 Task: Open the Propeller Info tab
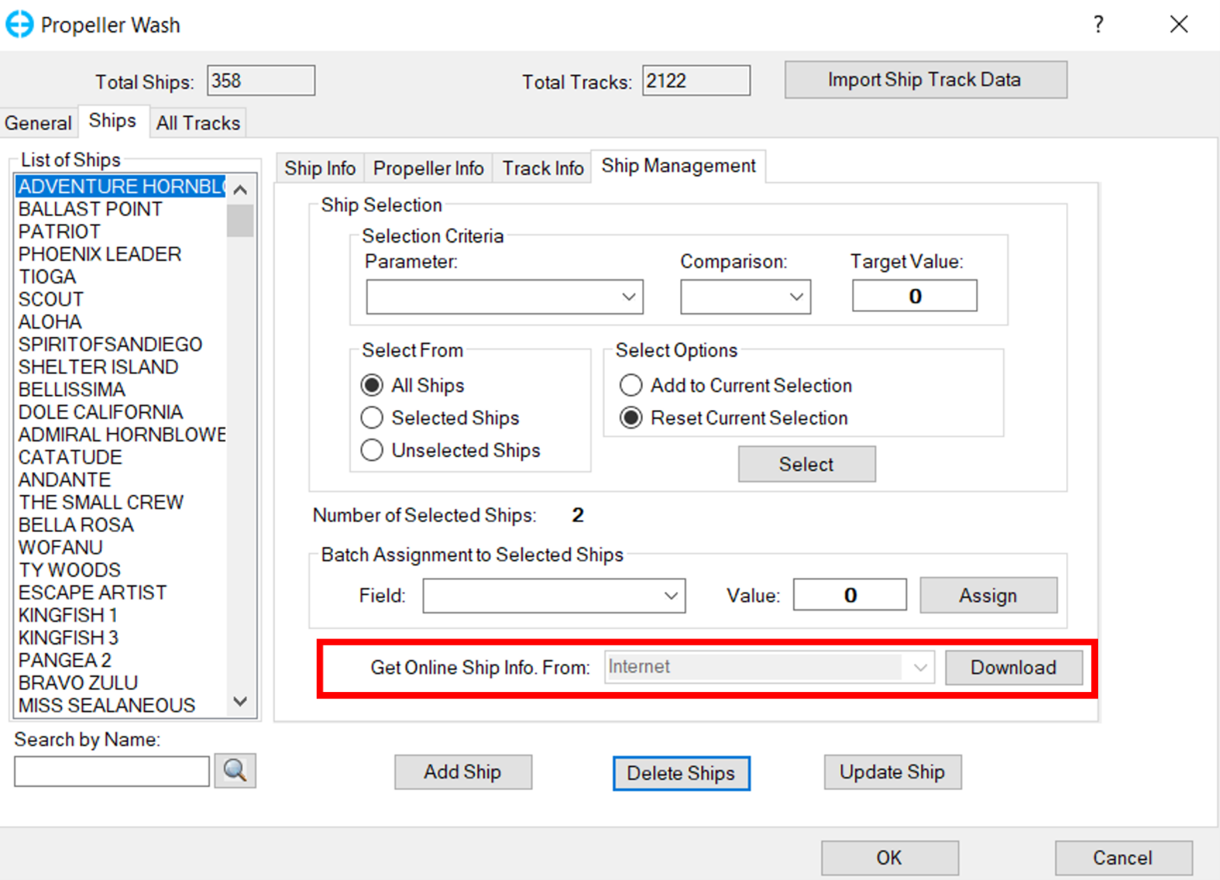click(428, 167)
